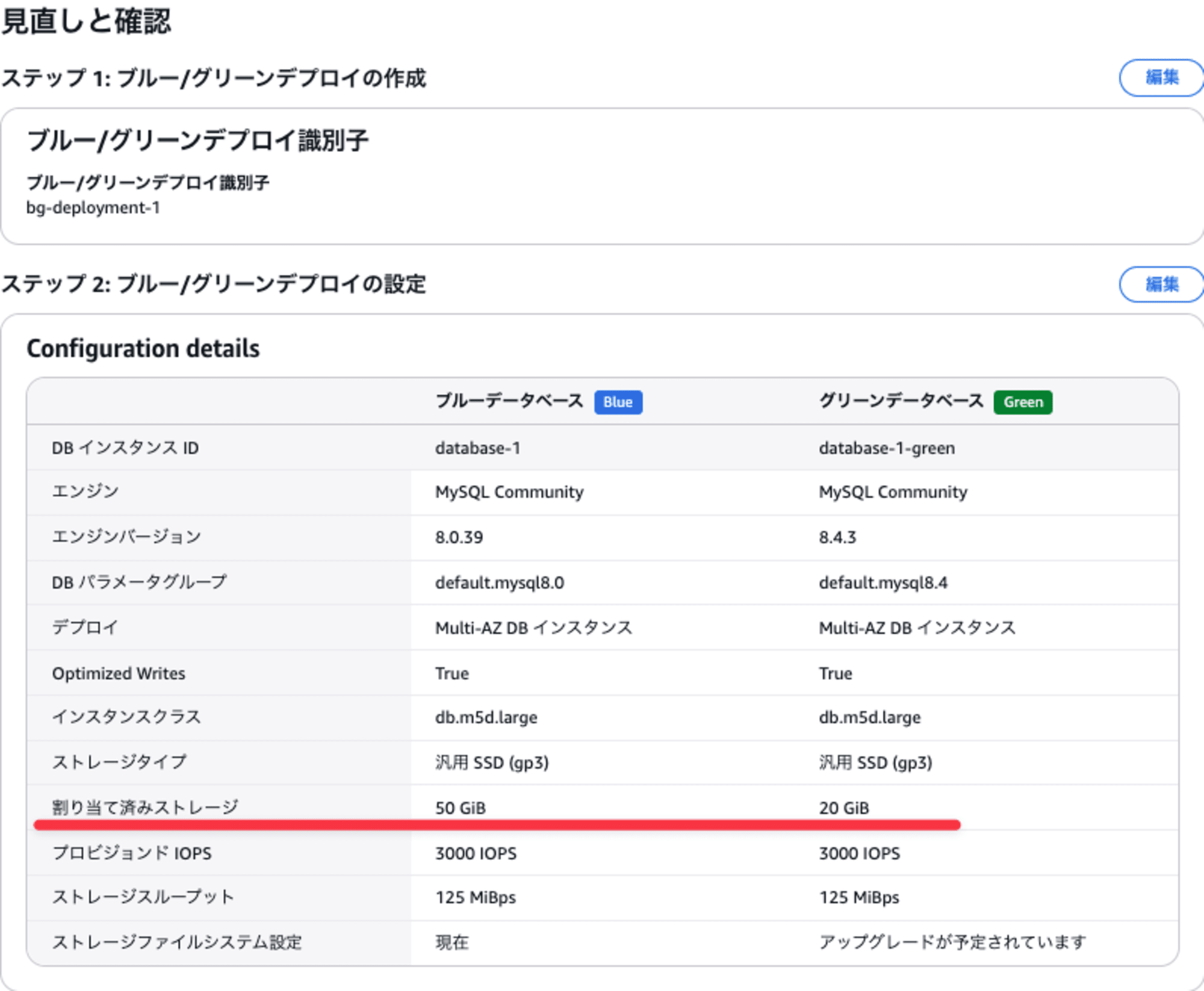1204x991 pixels.
Task: Click the 8.4.3 engine version value
Action: pos(837,537)
